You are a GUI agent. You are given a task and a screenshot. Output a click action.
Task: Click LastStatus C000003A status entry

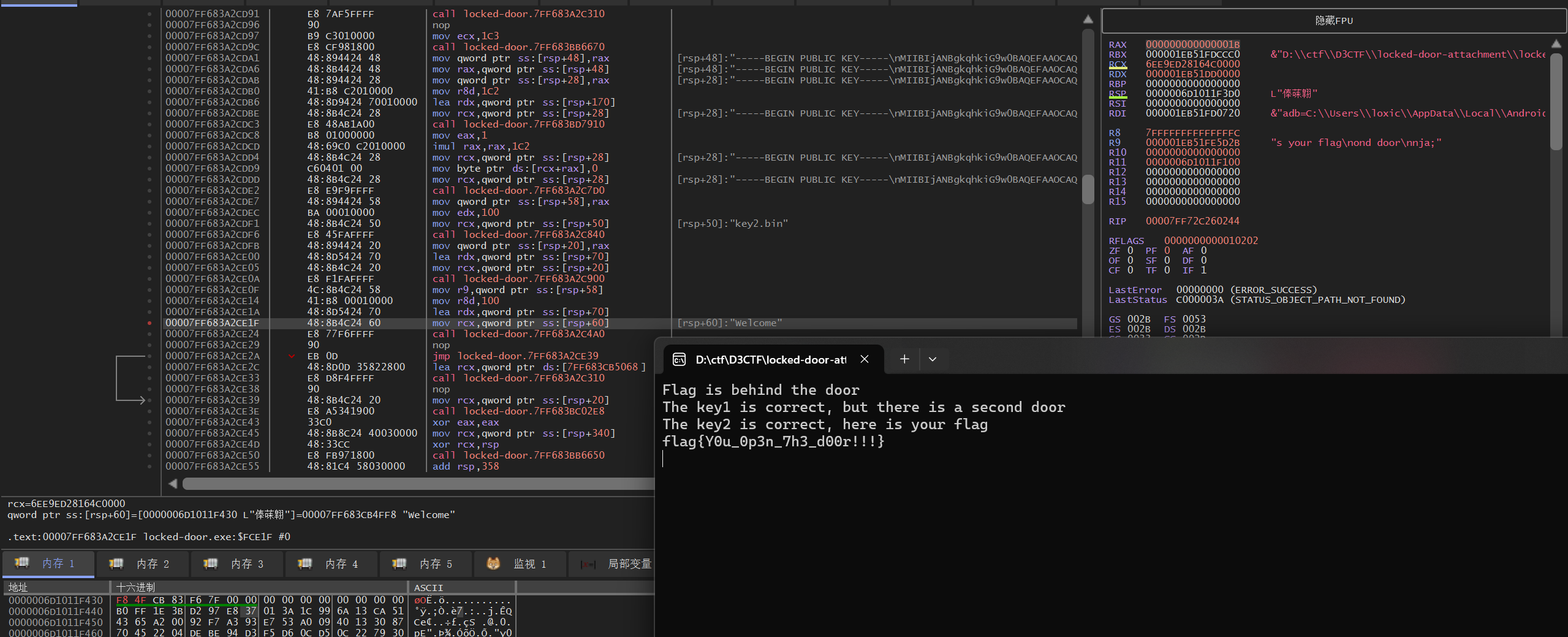[x=1257, y=300]
